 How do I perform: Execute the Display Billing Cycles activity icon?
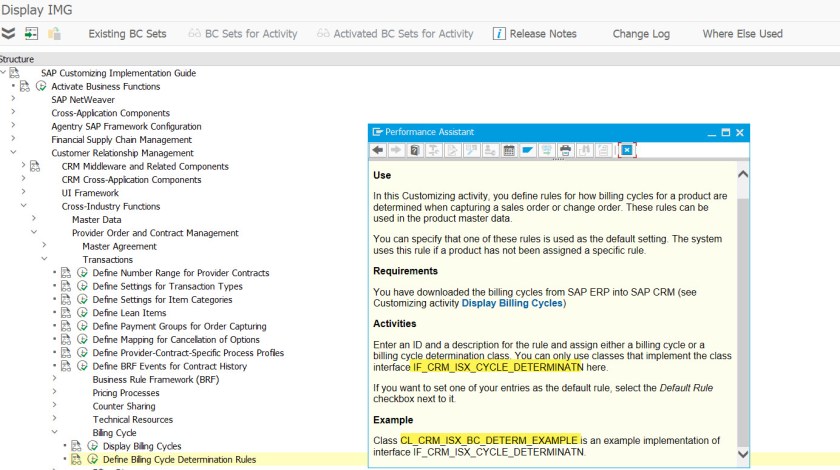93,446
